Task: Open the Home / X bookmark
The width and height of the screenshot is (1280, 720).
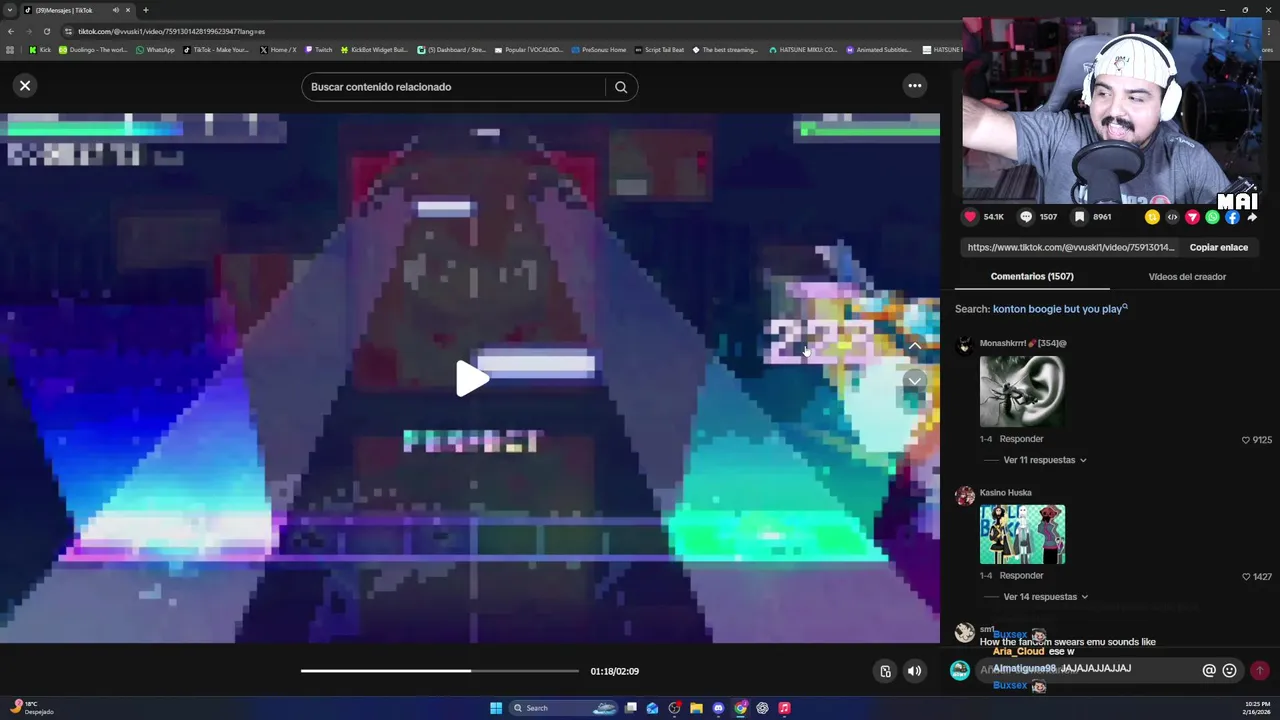Action: pos(278,50)
